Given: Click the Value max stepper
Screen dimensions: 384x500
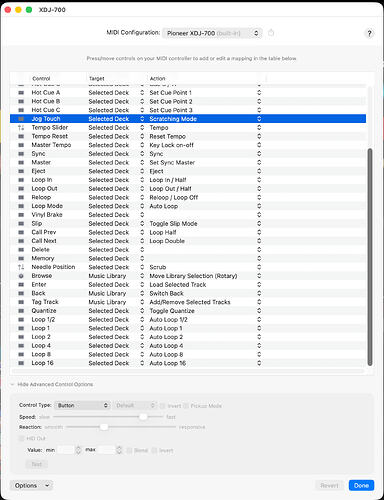Looking at the screenshot, I should point(119,450).
